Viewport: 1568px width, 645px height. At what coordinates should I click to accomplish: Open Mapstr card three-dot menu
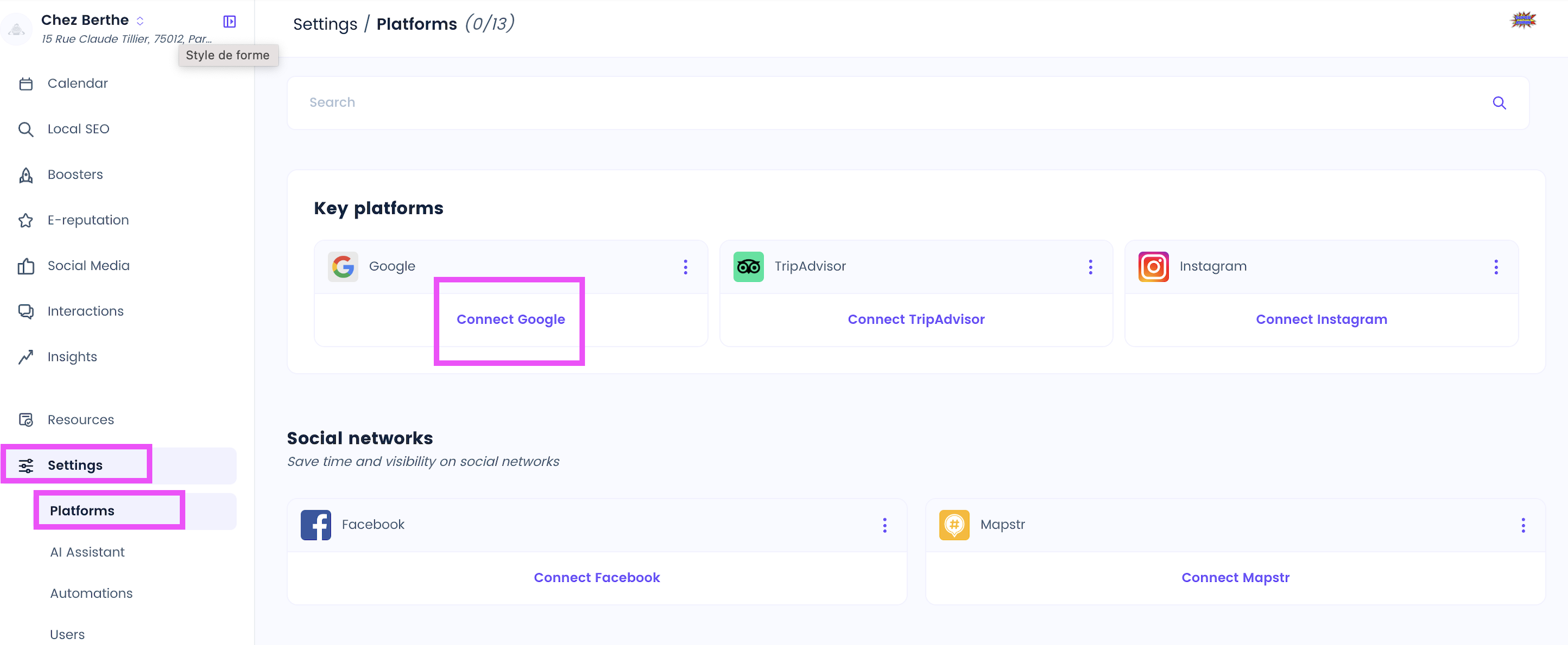[x=1523, y=526]
